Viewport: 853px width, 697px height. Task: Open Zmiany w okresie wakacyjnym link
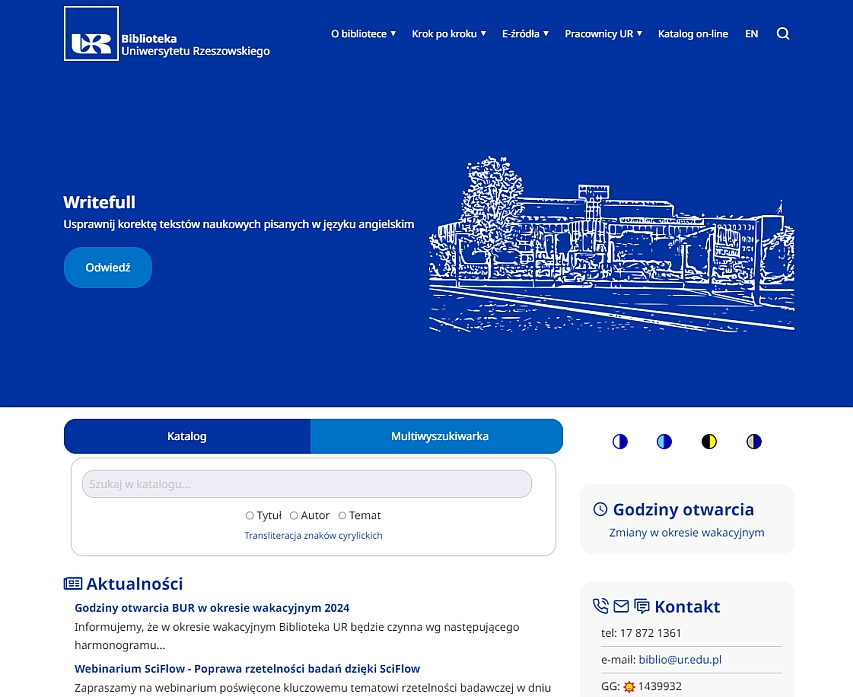coord(687,533)
